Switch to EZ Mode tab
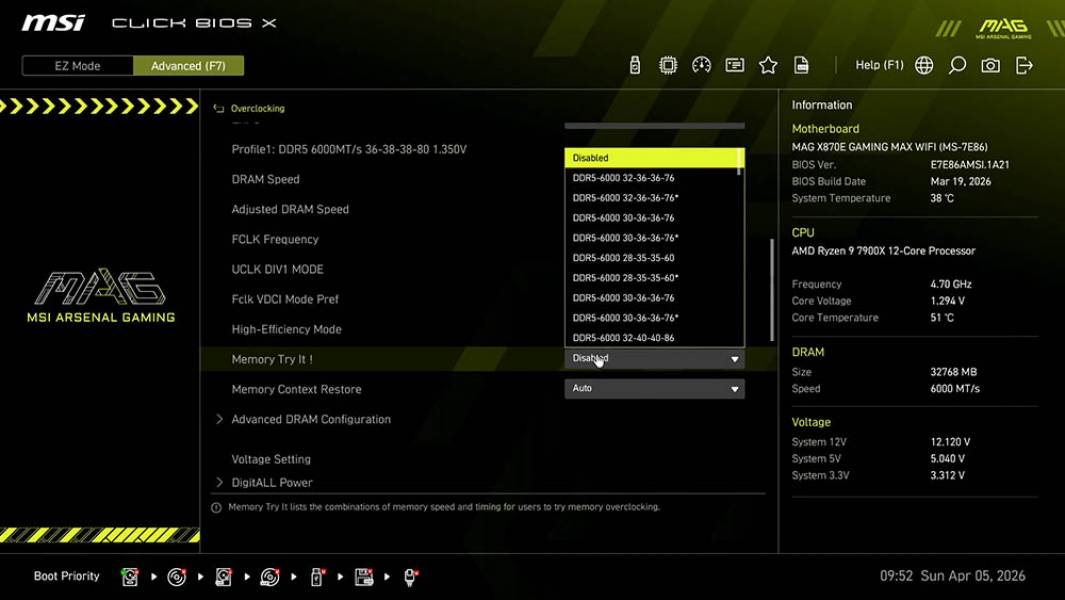This screenshot has width=1065, height=600. coord(76,65)
